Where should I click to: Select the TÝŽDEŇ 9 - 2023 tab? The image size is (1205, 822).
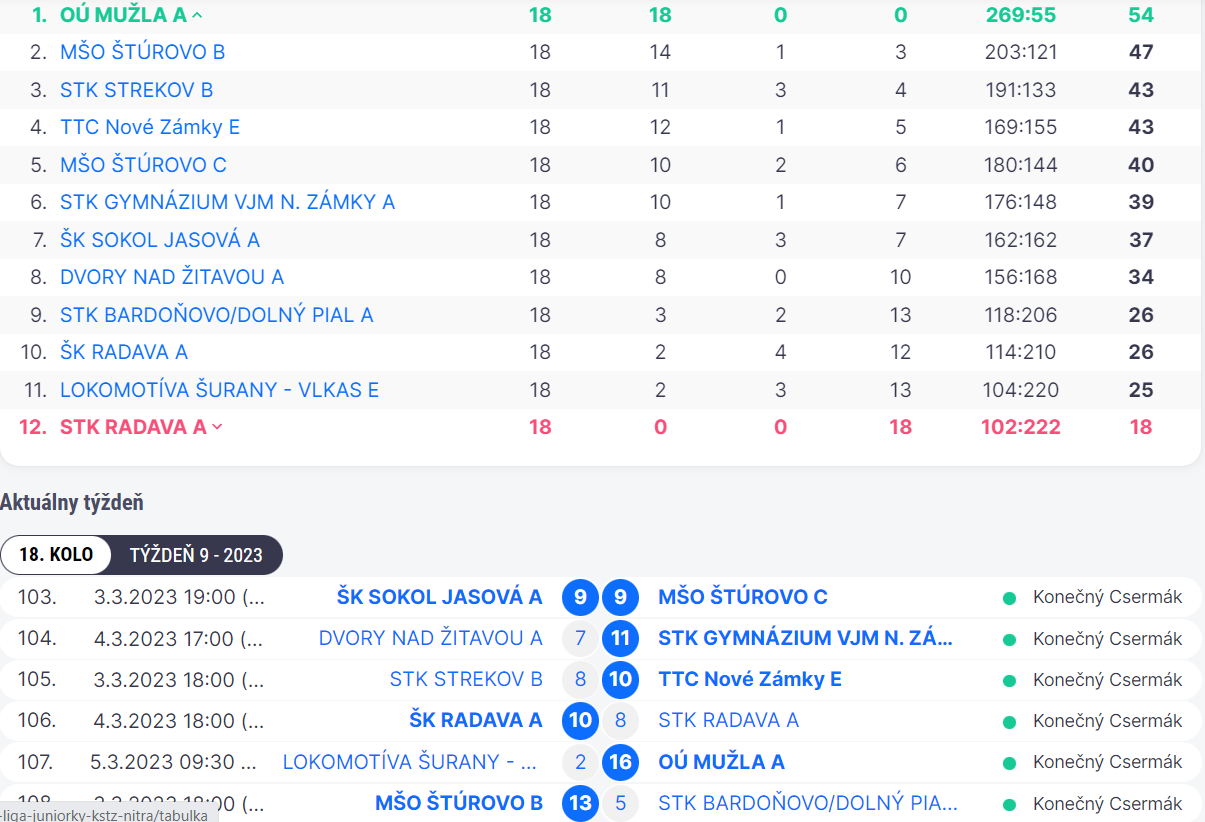(x=196, y=555)
